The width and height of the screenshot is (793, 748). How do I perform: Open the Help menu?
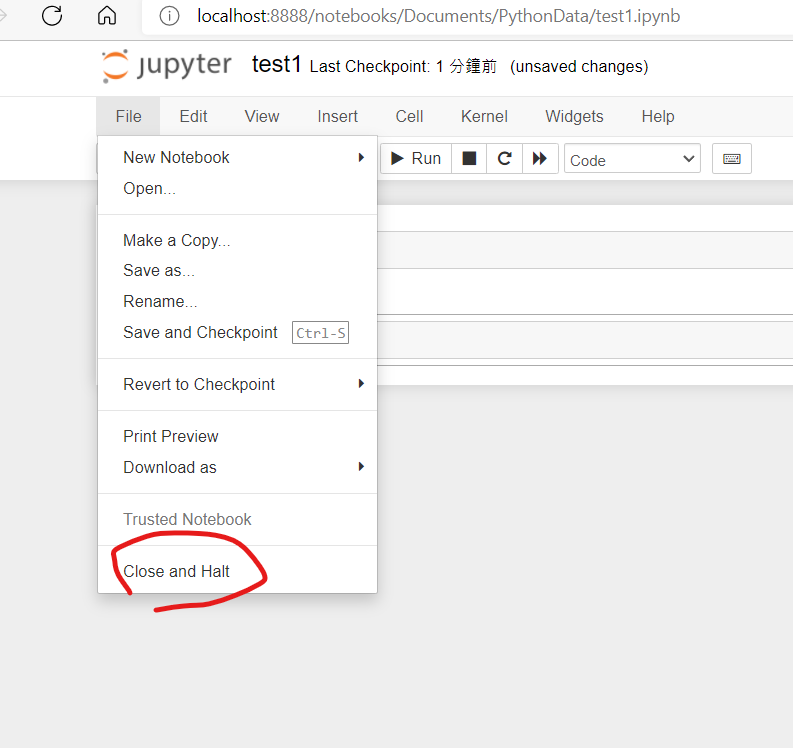tap(657, 116)
